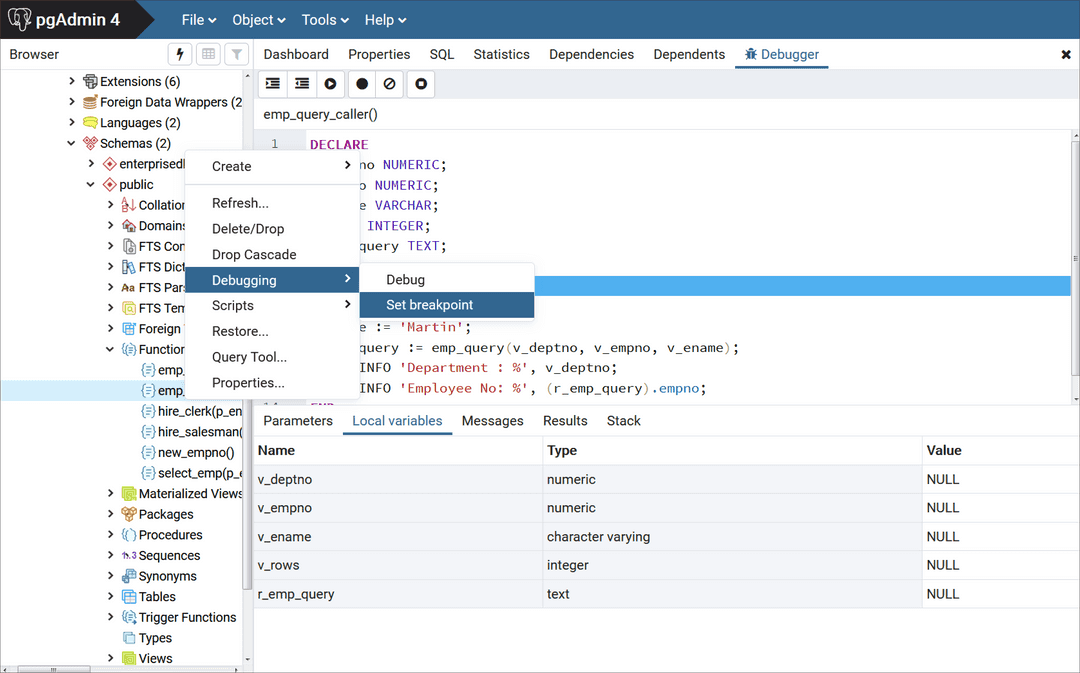Switch to the Local variables tab
1080x673 pixels.
point(397,421)
